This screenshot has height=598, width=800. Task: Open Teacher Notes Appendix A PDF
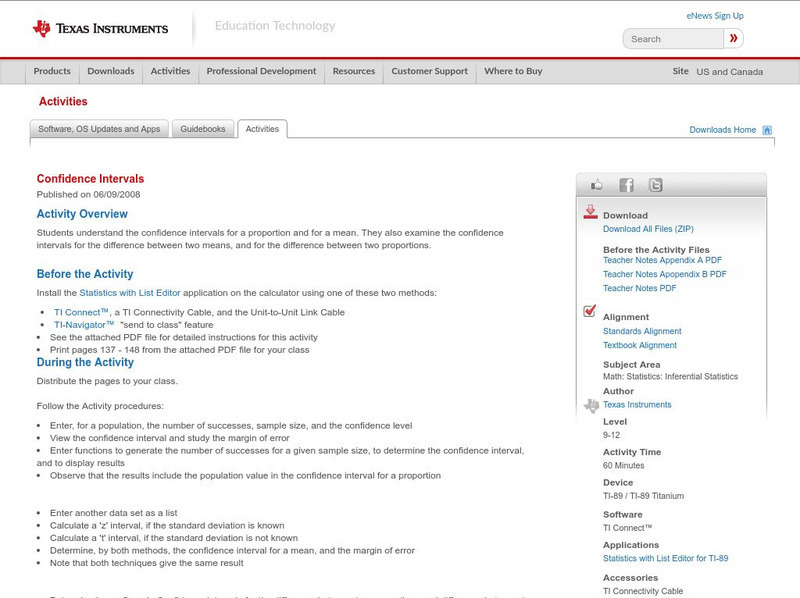click(x=662, y=260)
